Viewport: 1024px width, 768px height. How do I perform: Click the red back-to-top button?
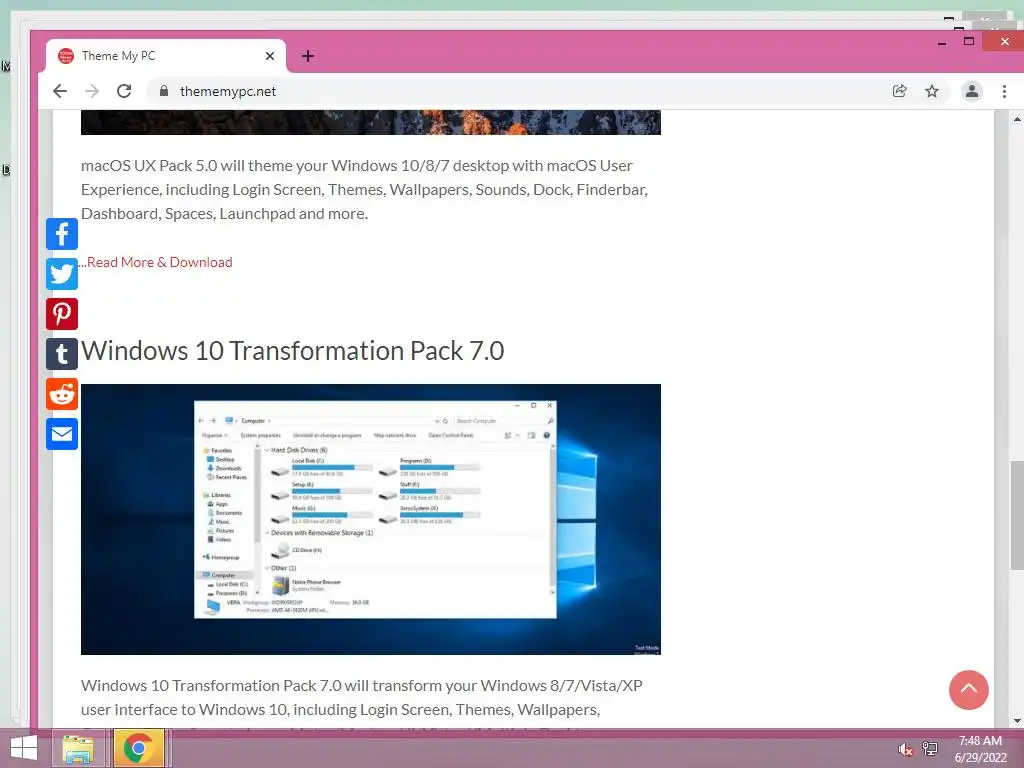(968, 690)
